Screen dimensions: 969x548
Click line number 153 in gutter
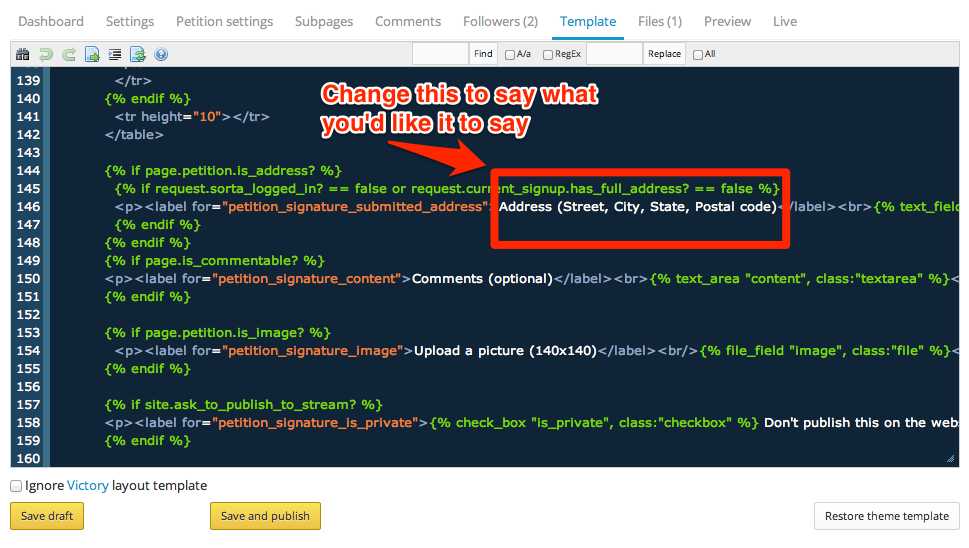(28, 332)
